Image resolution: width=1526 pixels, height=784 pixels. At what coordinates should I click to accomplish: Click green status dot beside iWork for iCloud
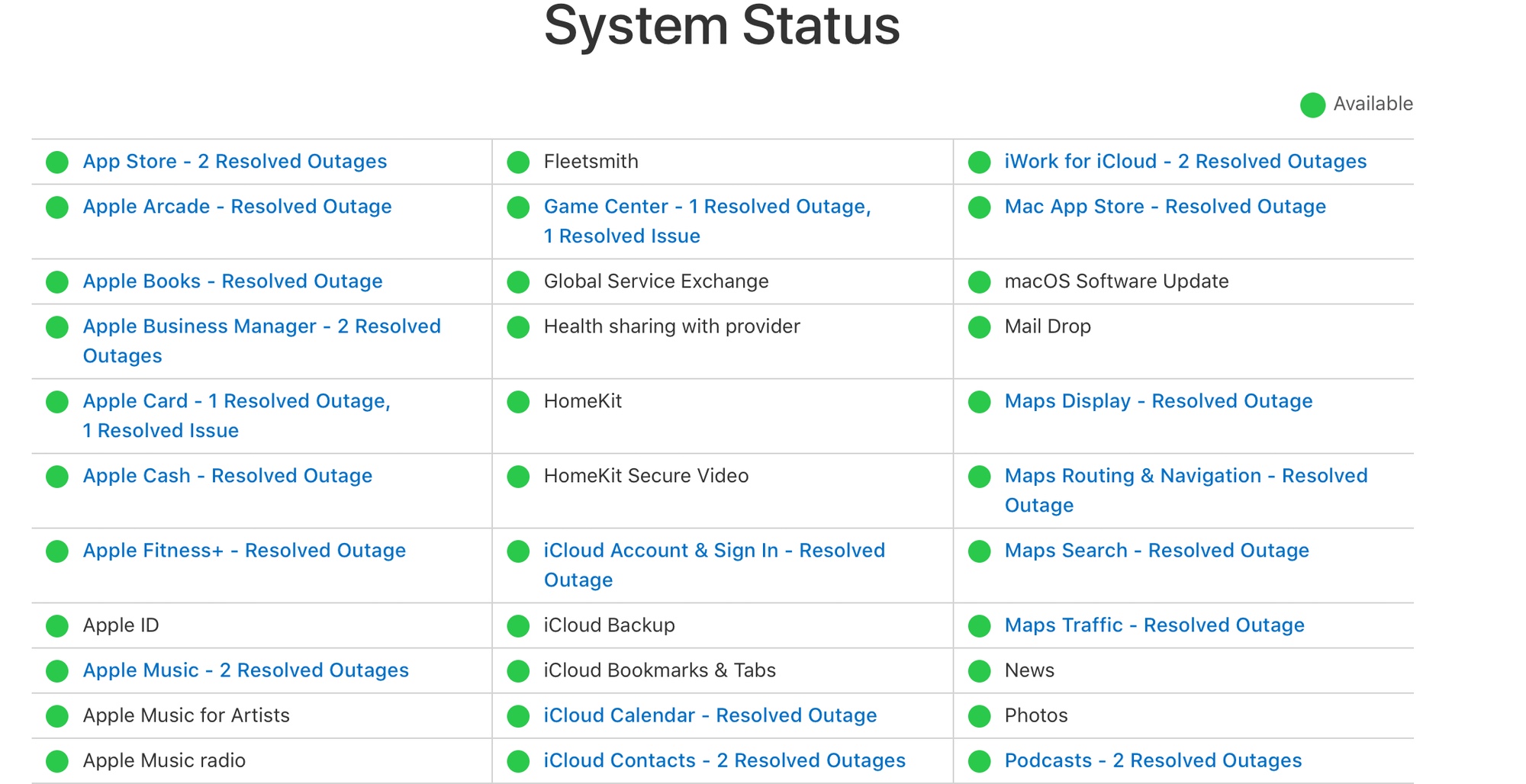click(x=979, y=162)
